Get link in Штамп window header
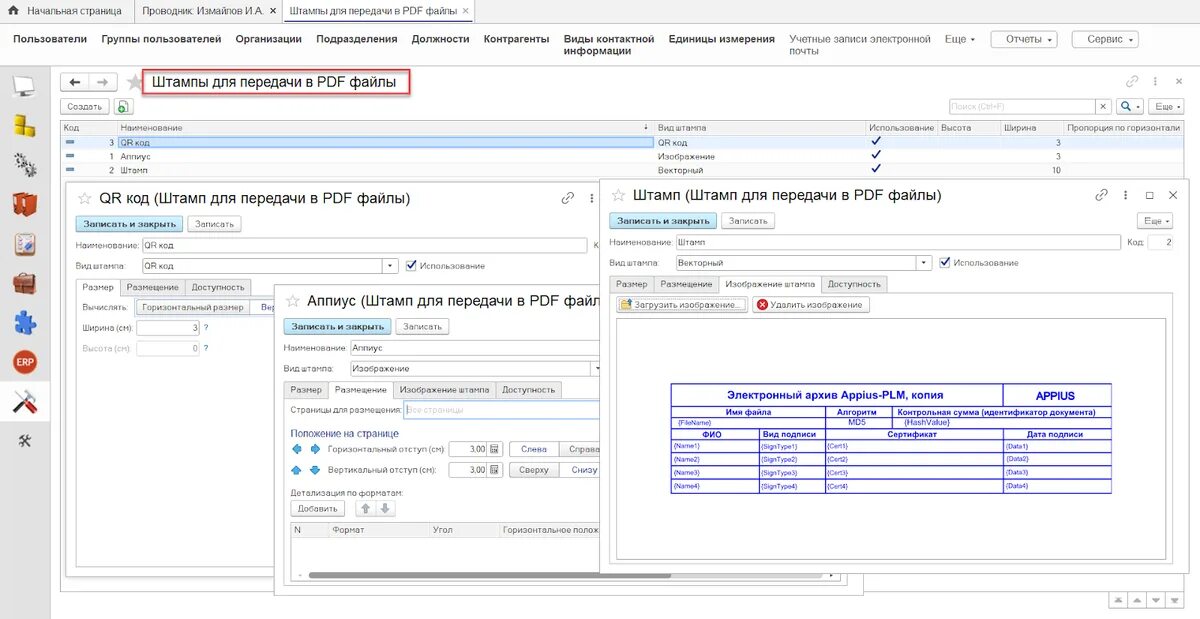The height and width of the screenshot is (619, 1200). coord(1102,196)
